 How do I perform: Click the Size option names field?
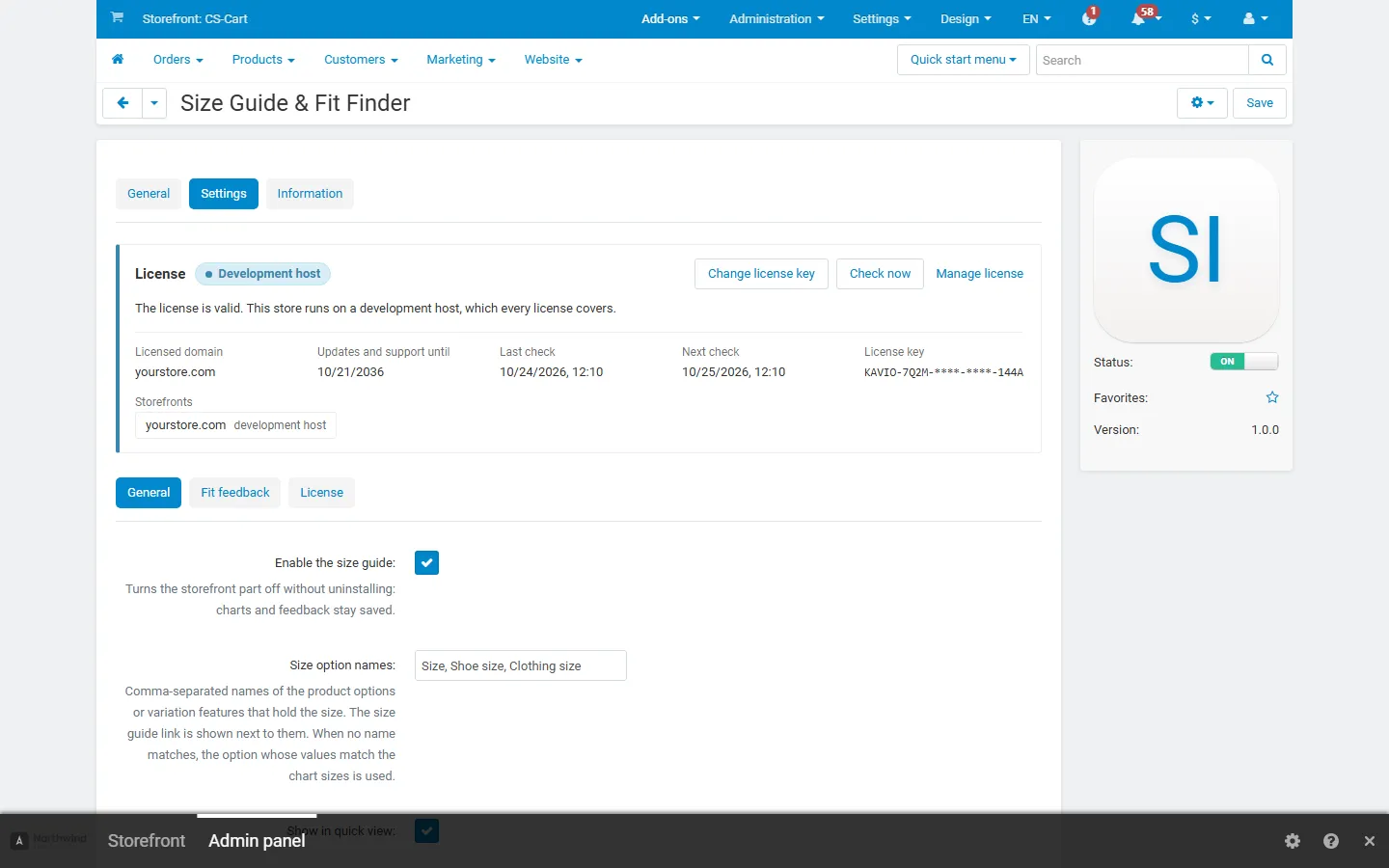[x=521, y=665]
